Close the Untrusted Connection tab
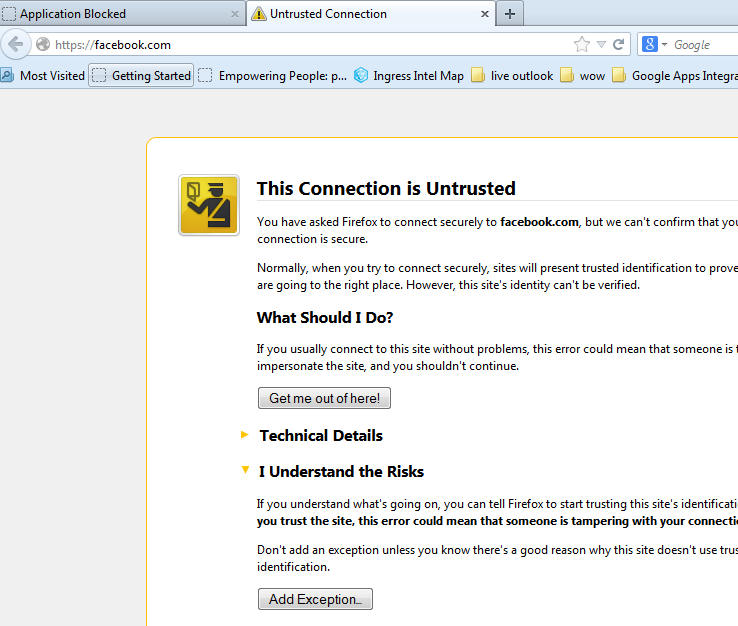 point(485,14)
